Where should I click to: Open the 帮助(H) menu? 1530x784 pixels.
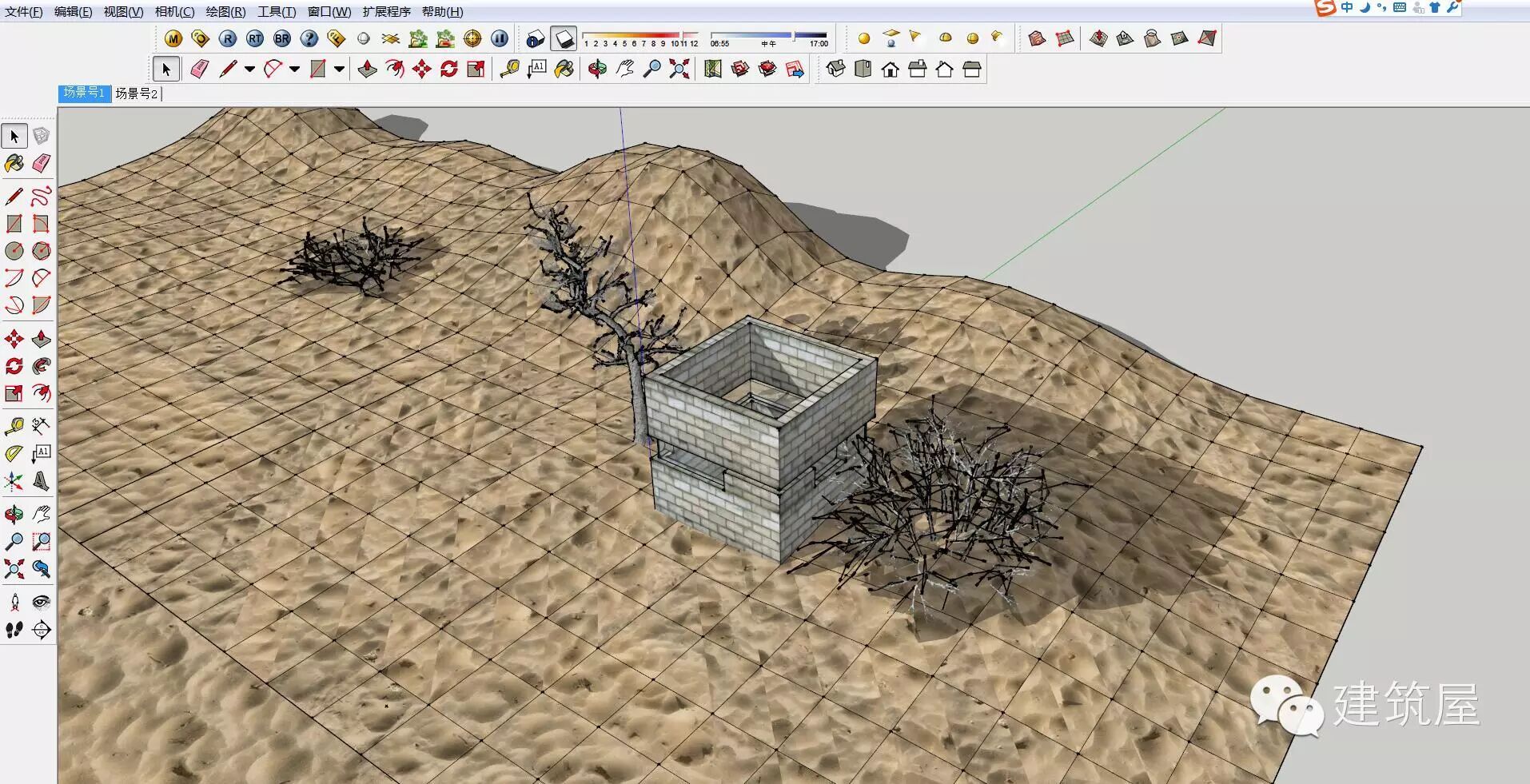442,12
